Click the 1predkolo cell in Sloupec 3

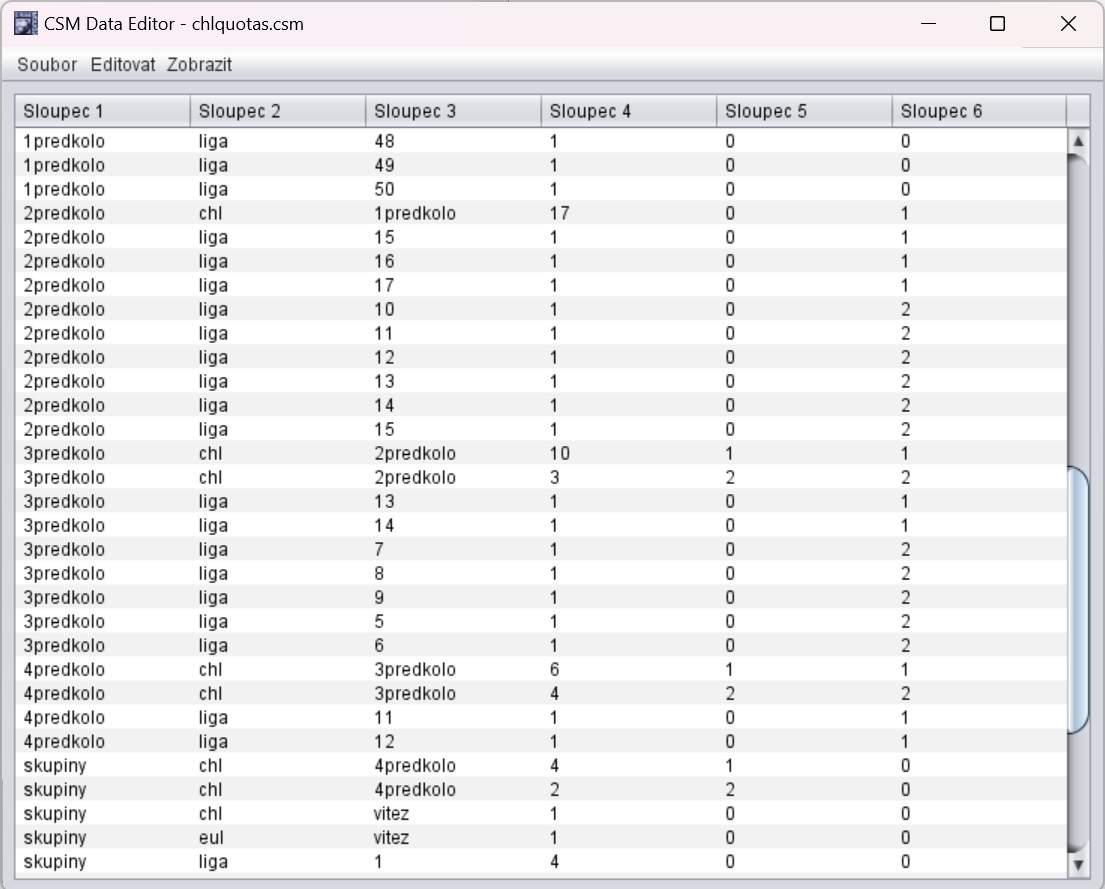[x=415, y=214]
